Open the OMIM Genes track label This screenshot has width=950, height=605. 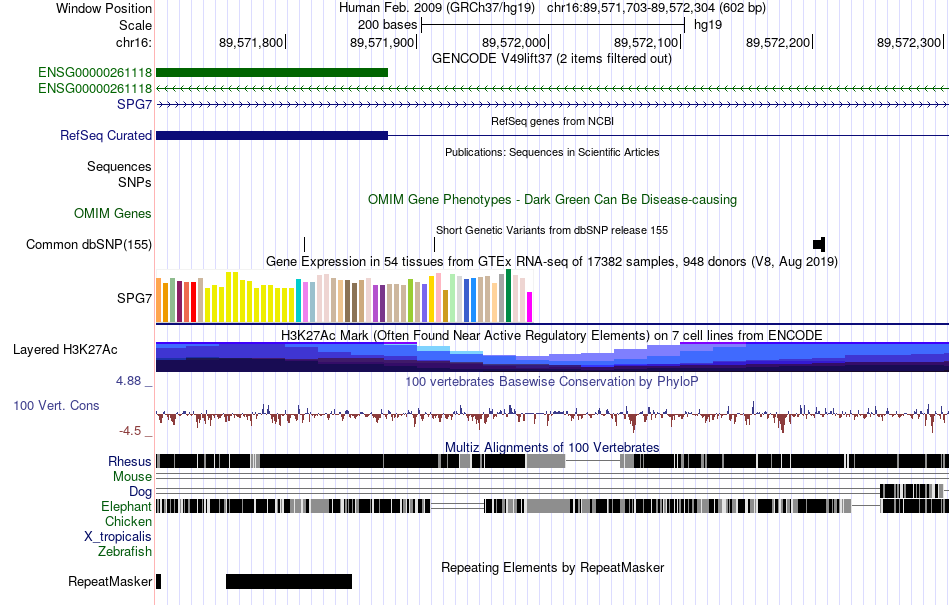pos(113,213)
